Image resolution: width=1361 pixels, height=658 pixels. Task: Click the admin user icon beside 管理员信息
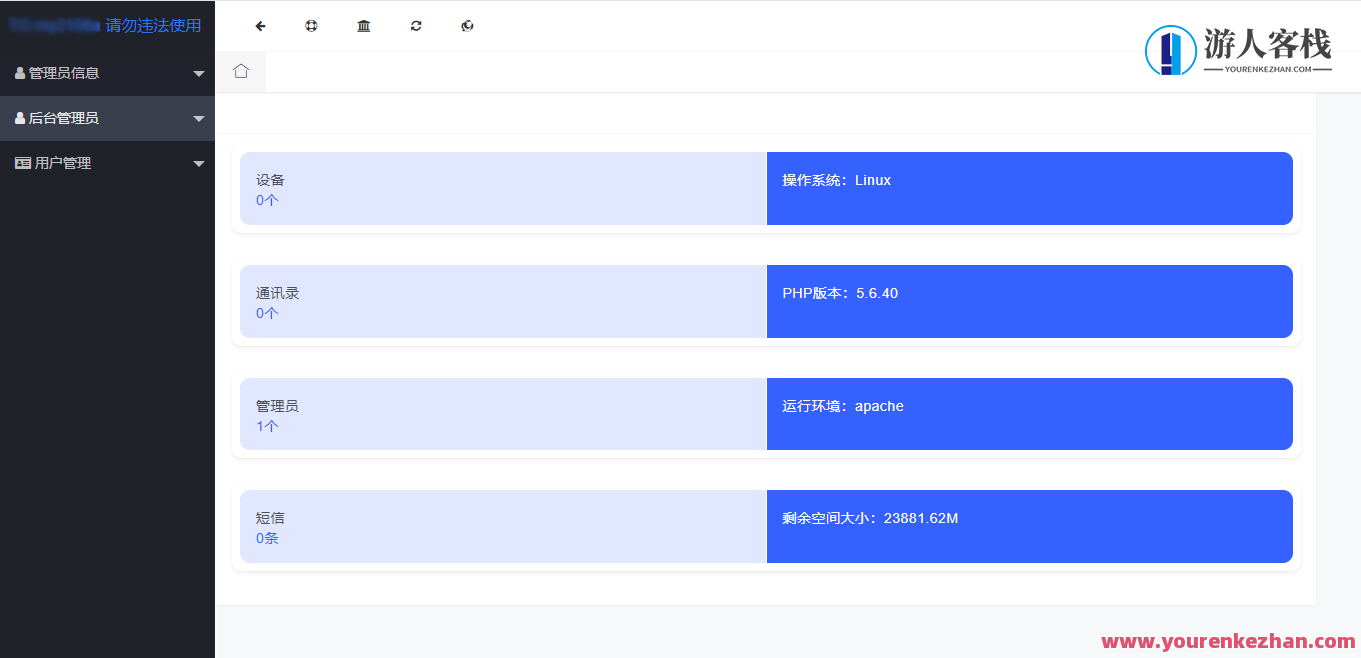tap(22, 72)
